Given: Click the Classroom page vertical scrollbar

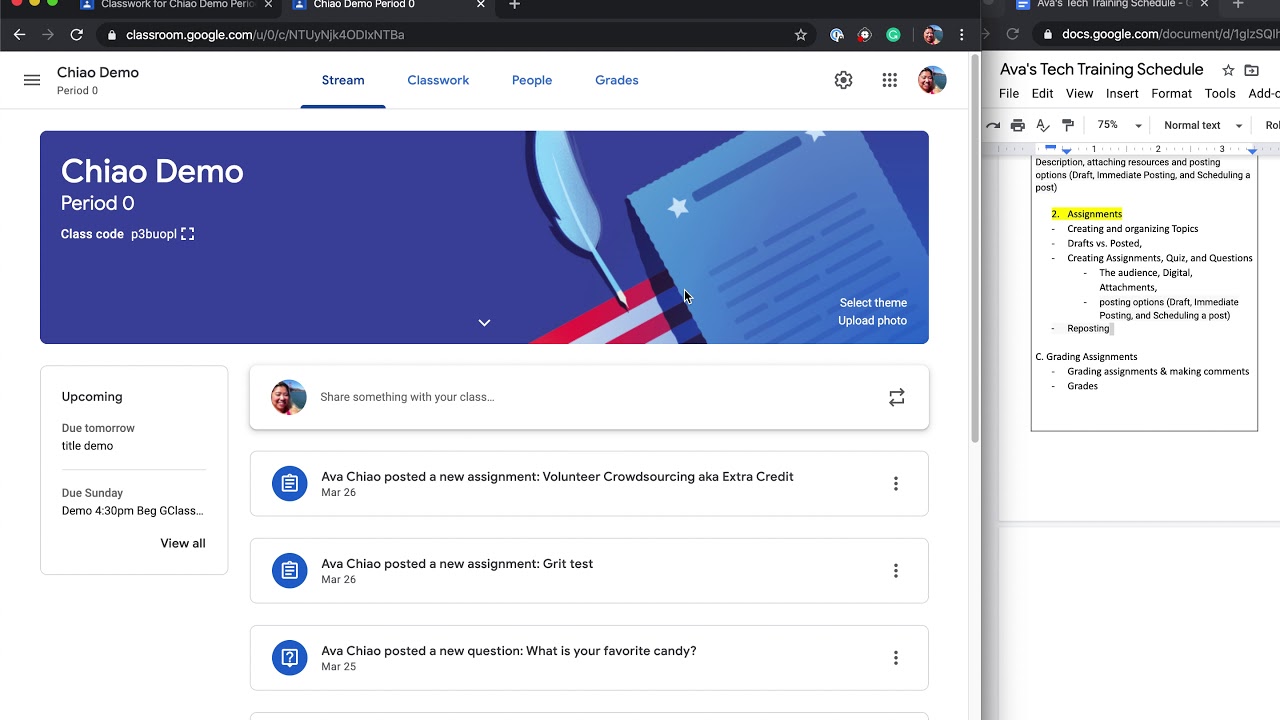Looking at the screenshot, I should click(974, 250).
